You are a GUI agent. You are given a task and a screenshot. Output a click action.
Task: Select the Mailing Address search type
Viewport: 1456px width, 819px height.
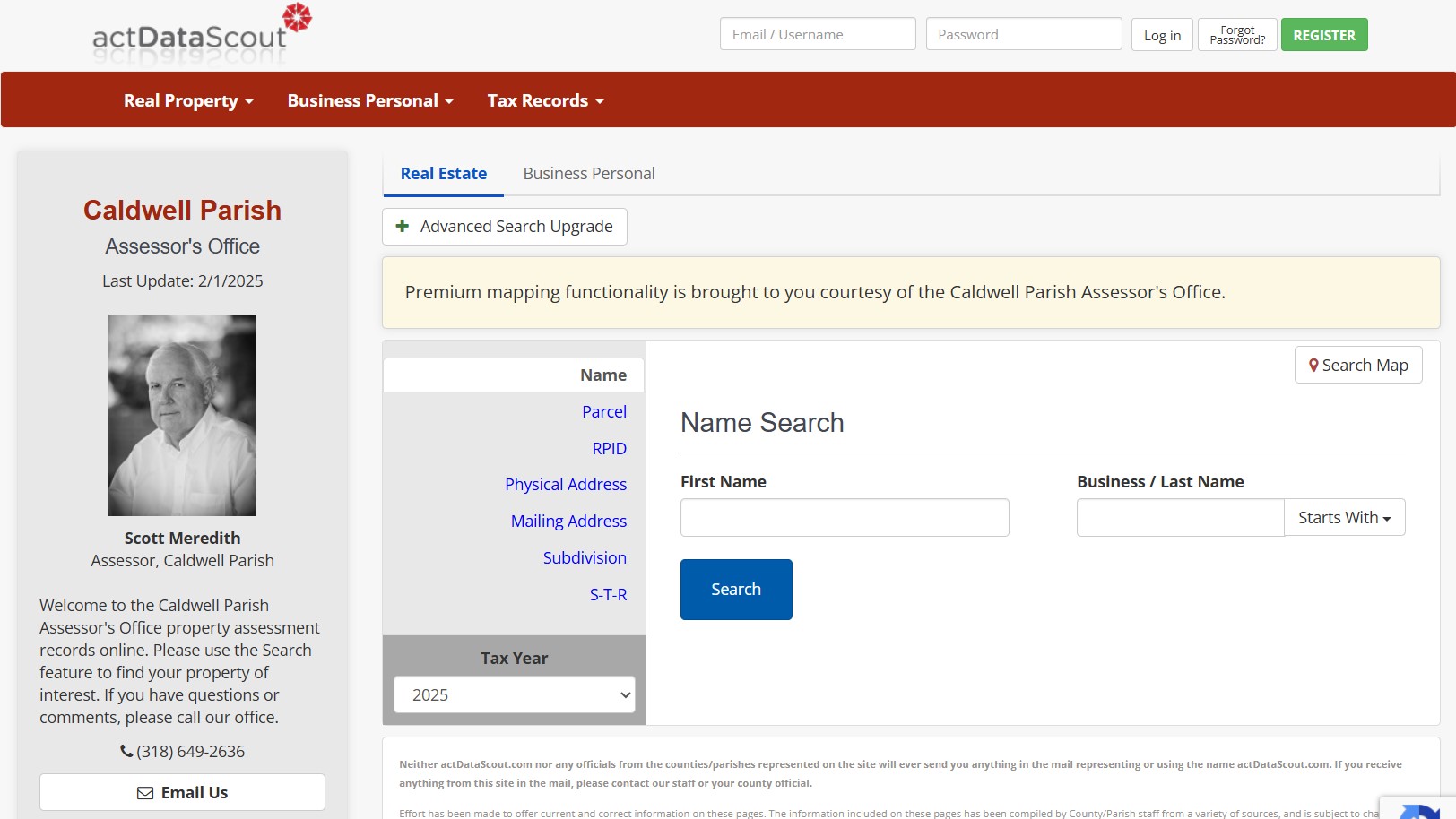tap(568, 521)
